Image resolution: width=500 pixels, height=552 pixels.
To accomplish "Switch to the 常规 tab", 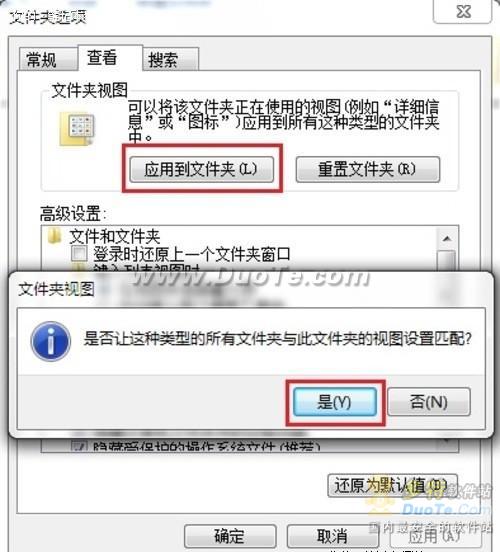I will tap(42, 59).
